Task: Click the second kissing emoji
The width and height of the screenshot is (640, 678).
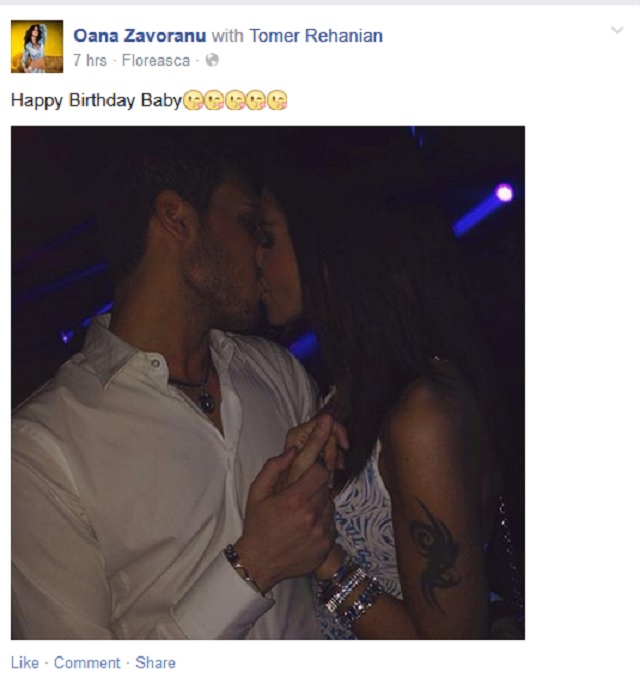Action: [214, 100]
